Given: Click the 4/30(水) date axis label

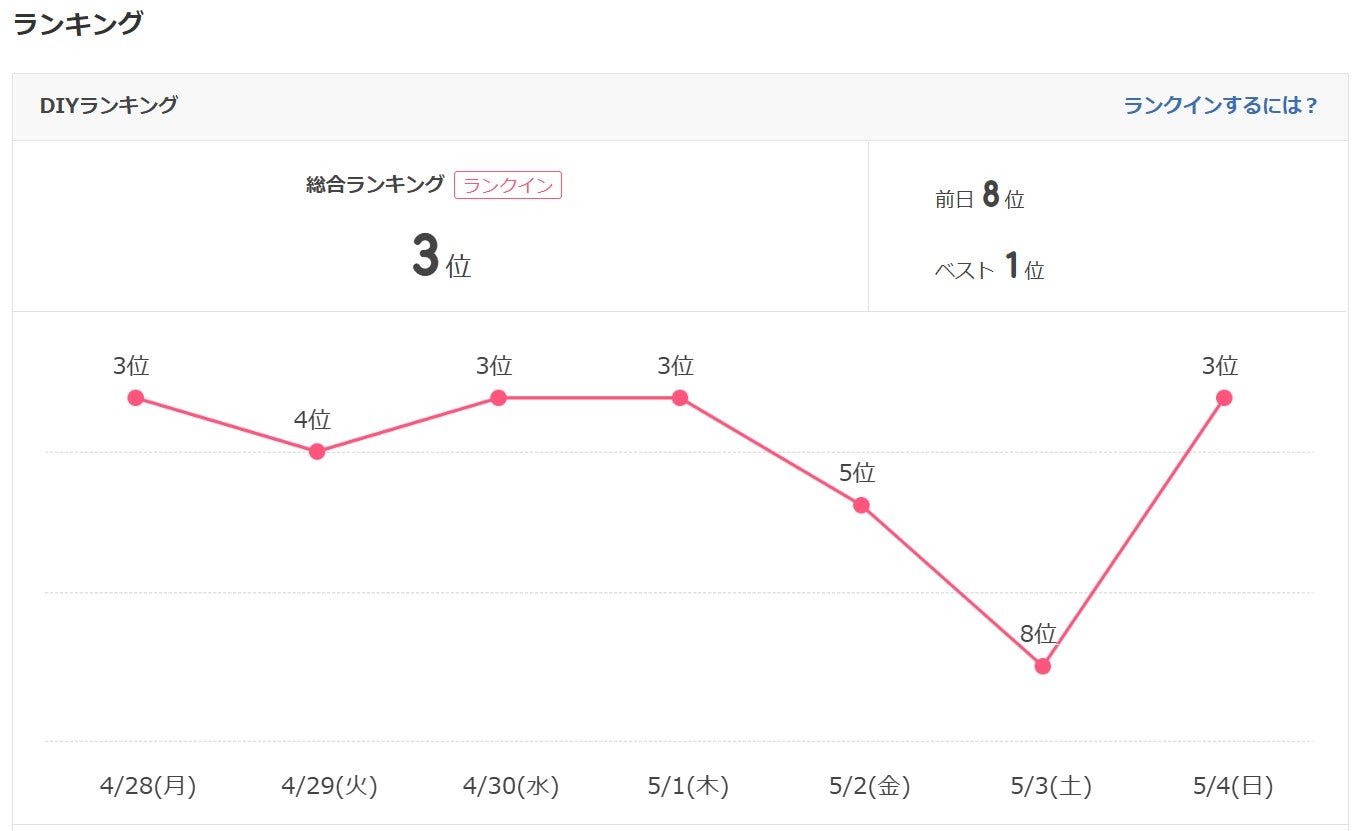Looking at the screenshot, I should point(511,787).
